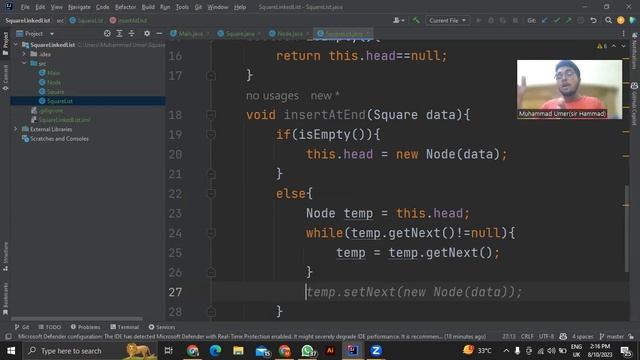Click the Expand All icon in Project panel
The width and height of the screenshot is (640, 360).
[x=119, y=33]
